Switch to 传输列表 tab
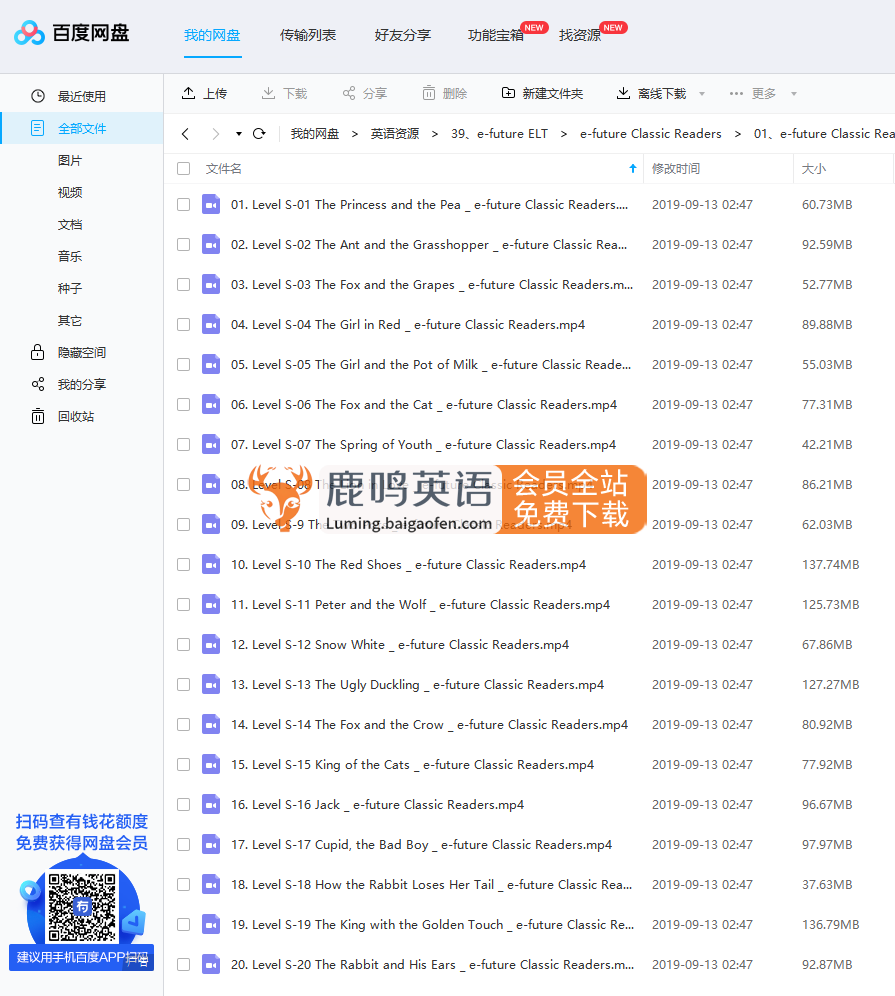The height and width of the screenshot is (996, 895). (308, 35)
